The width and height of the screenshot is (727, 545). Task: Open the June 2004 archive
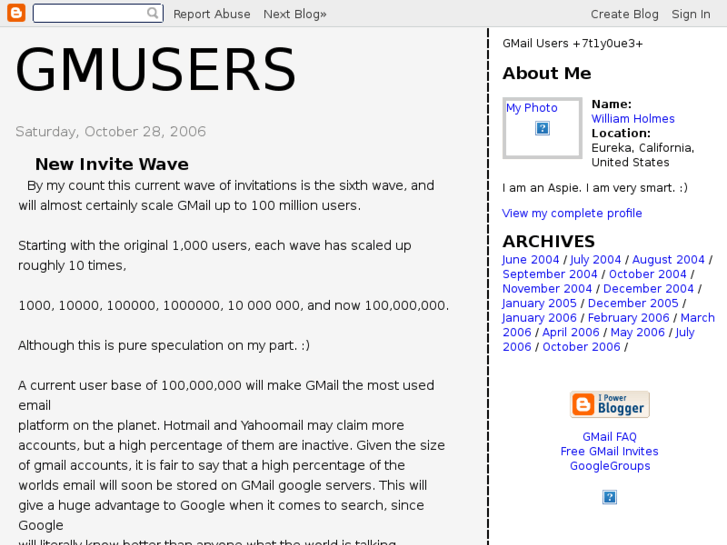pos(530,260)
